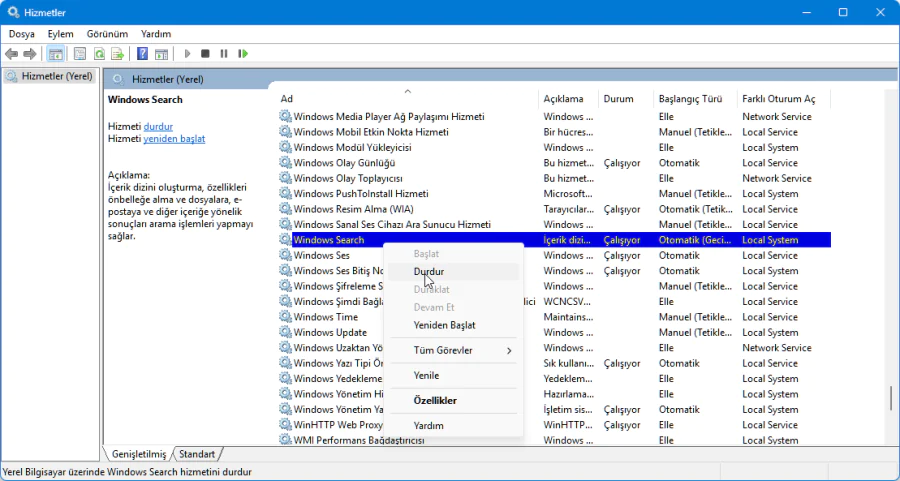Click the yeniden başlat link in the description pane
Image resolution: width=900 pixels, height=481 pixels.
[174, 139]
